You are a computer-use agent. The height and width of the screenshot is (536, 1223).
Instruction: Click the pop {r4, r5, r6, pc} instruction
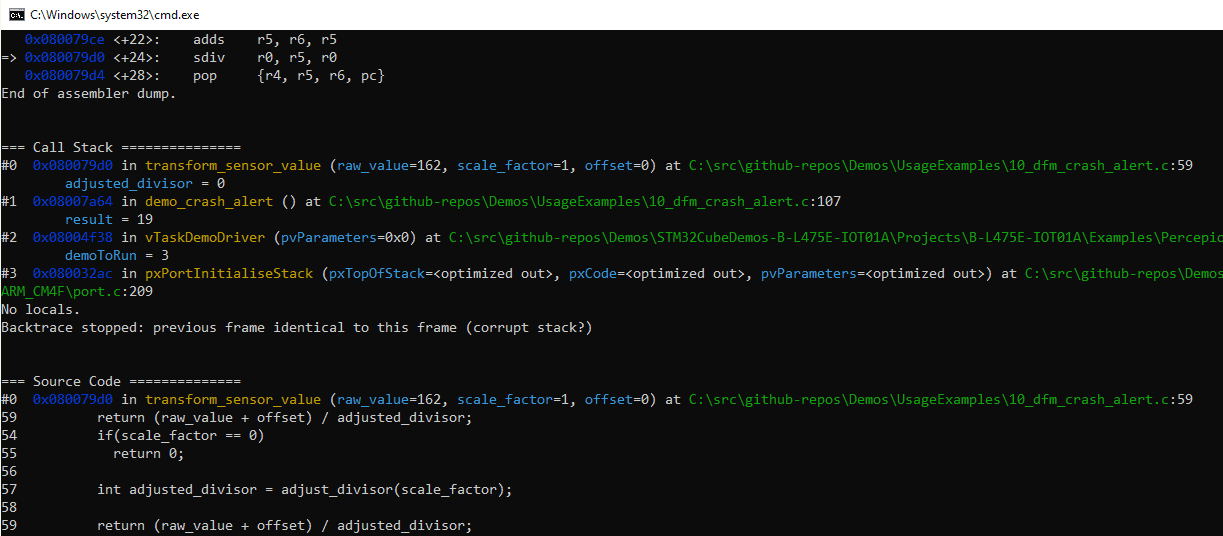[288, 75]
